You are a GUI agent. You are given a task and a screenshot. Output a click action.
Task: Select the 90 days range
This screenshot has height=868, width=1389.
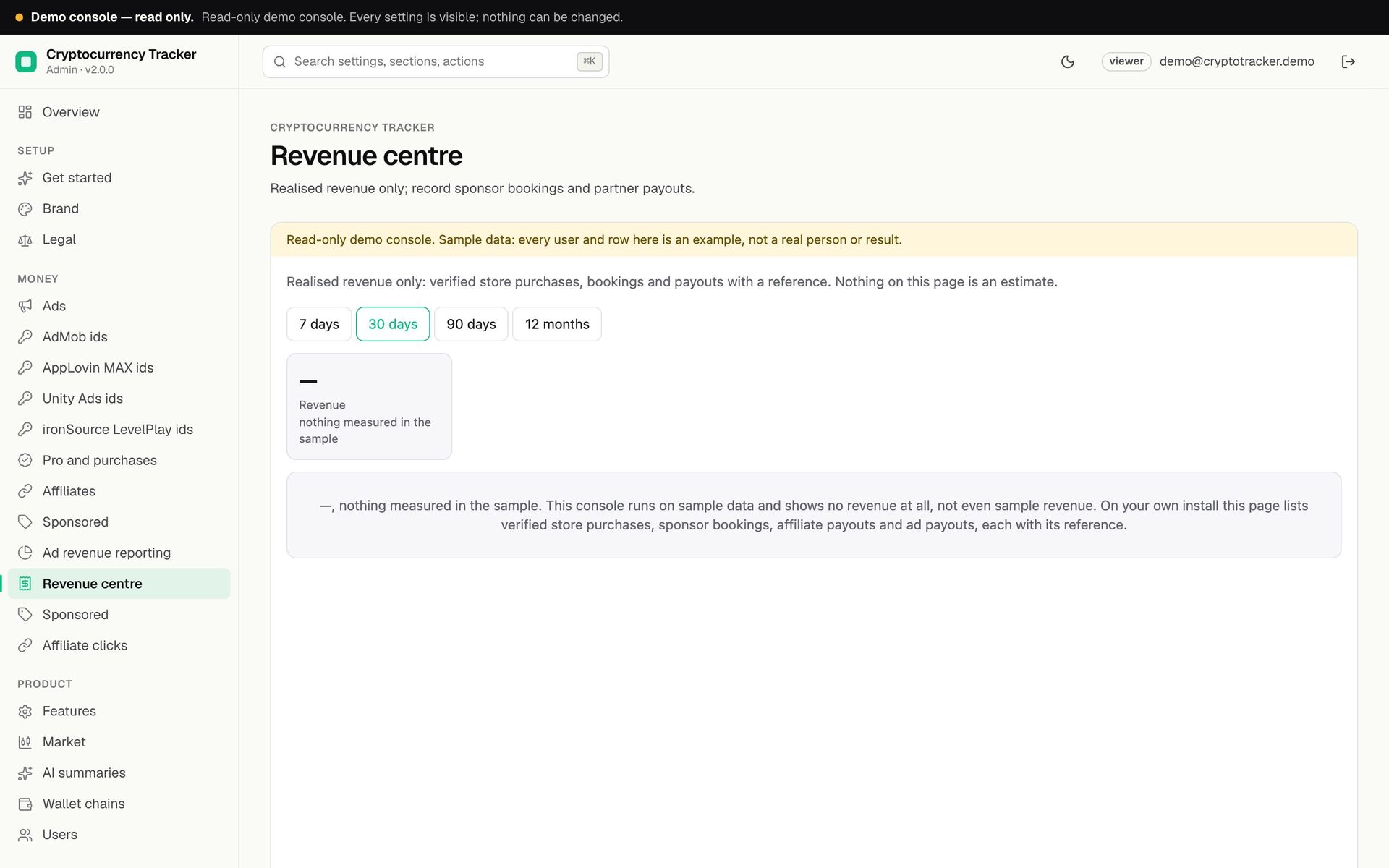[471, 324]
